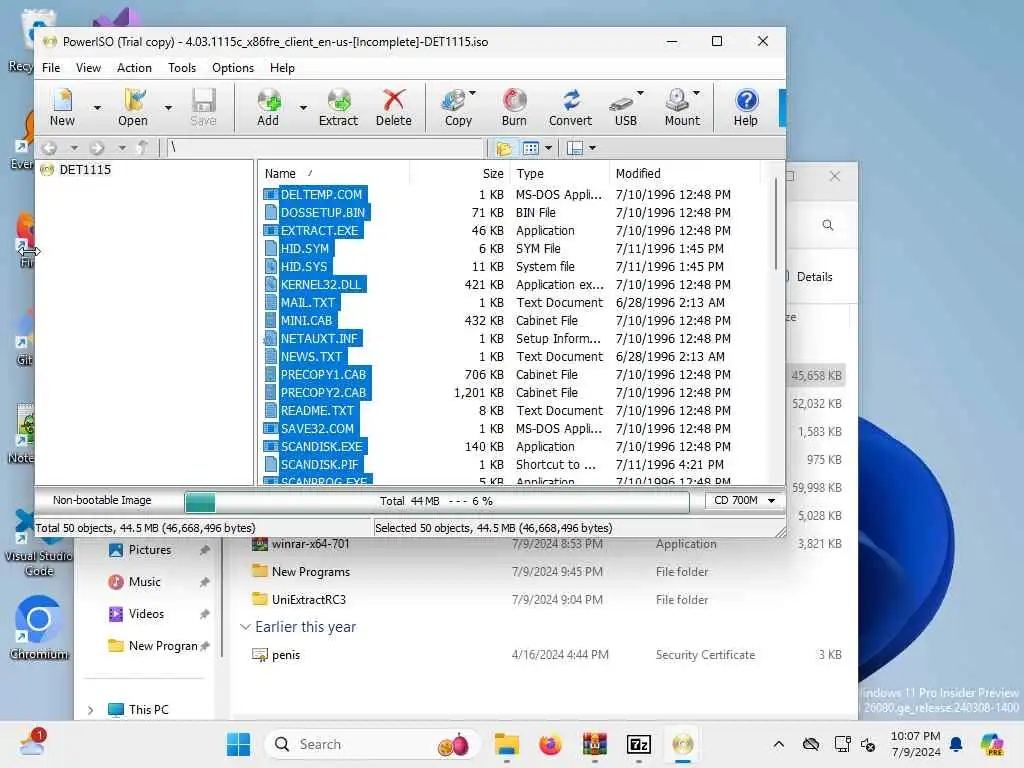Sort by the Type column header
Screen dimensions: 1024x768
[x=530, y=174]
